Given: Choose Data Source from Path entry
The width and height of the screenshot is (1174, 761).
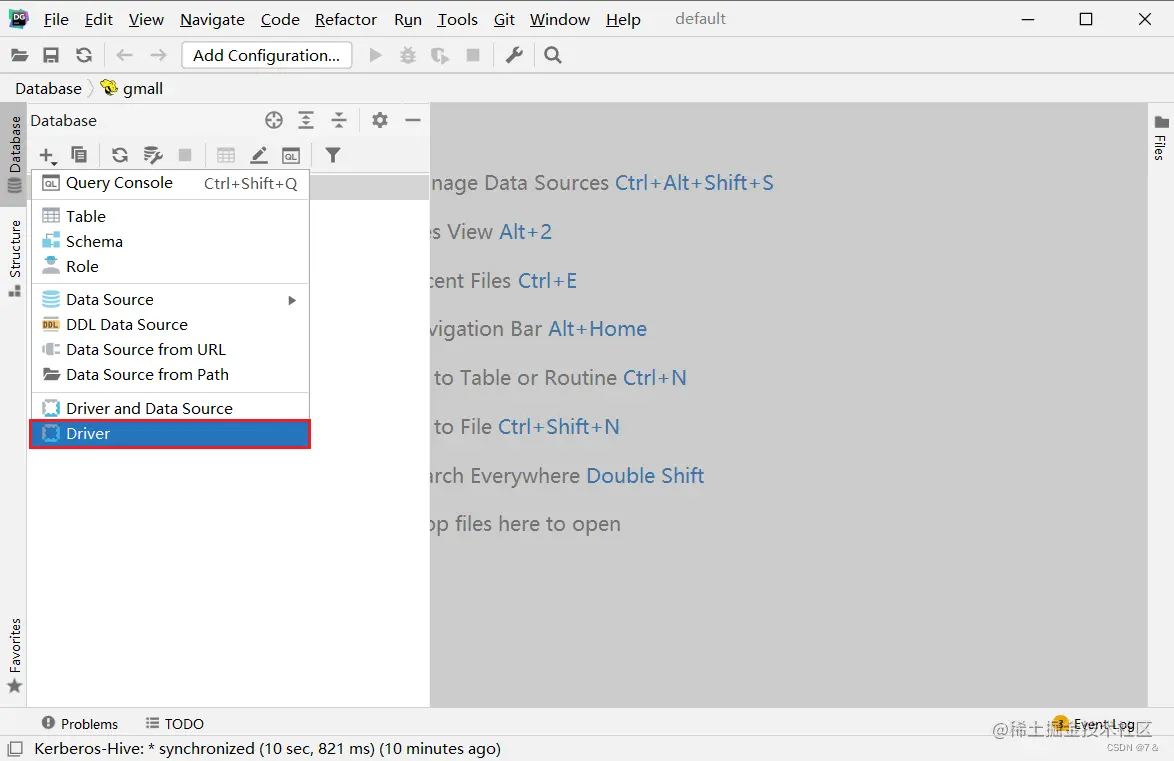Looking at the screenshot, I should click(x=171, y=375).
